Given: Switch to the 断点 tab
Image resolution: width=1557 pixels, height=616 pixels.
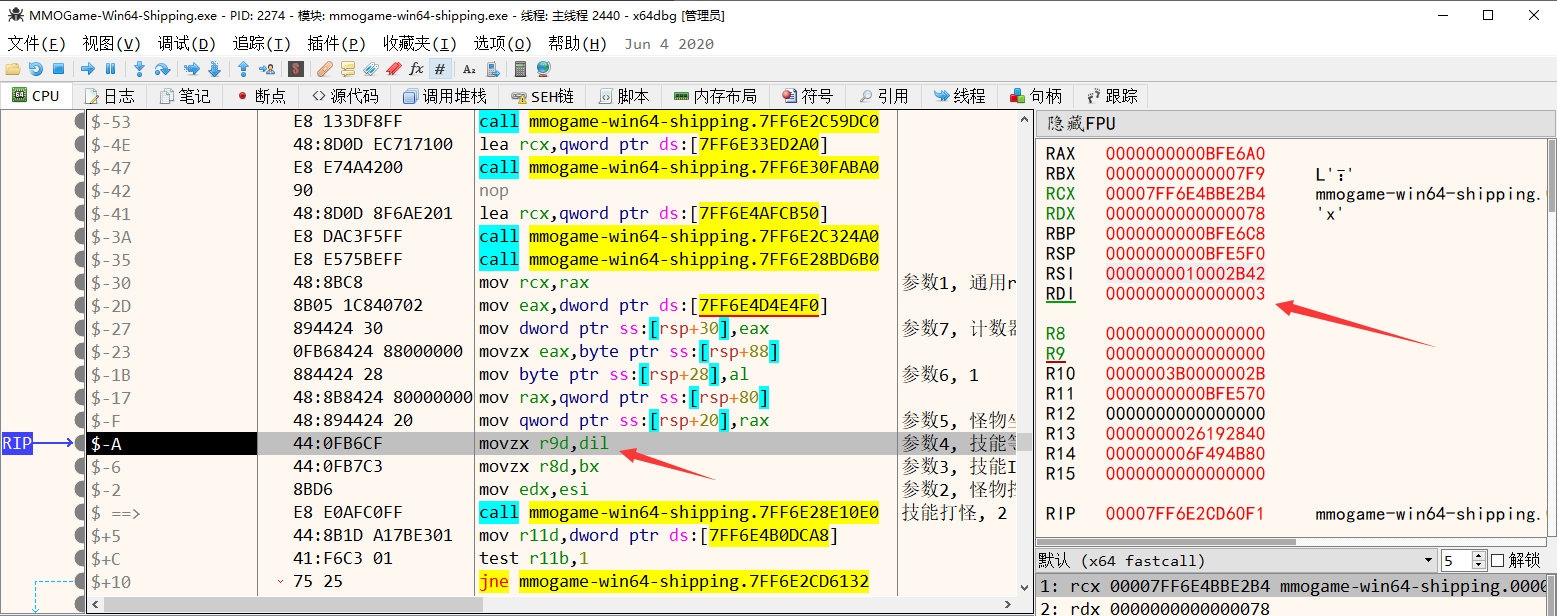Looking at the screenshot, I should [x=260, y=96].
